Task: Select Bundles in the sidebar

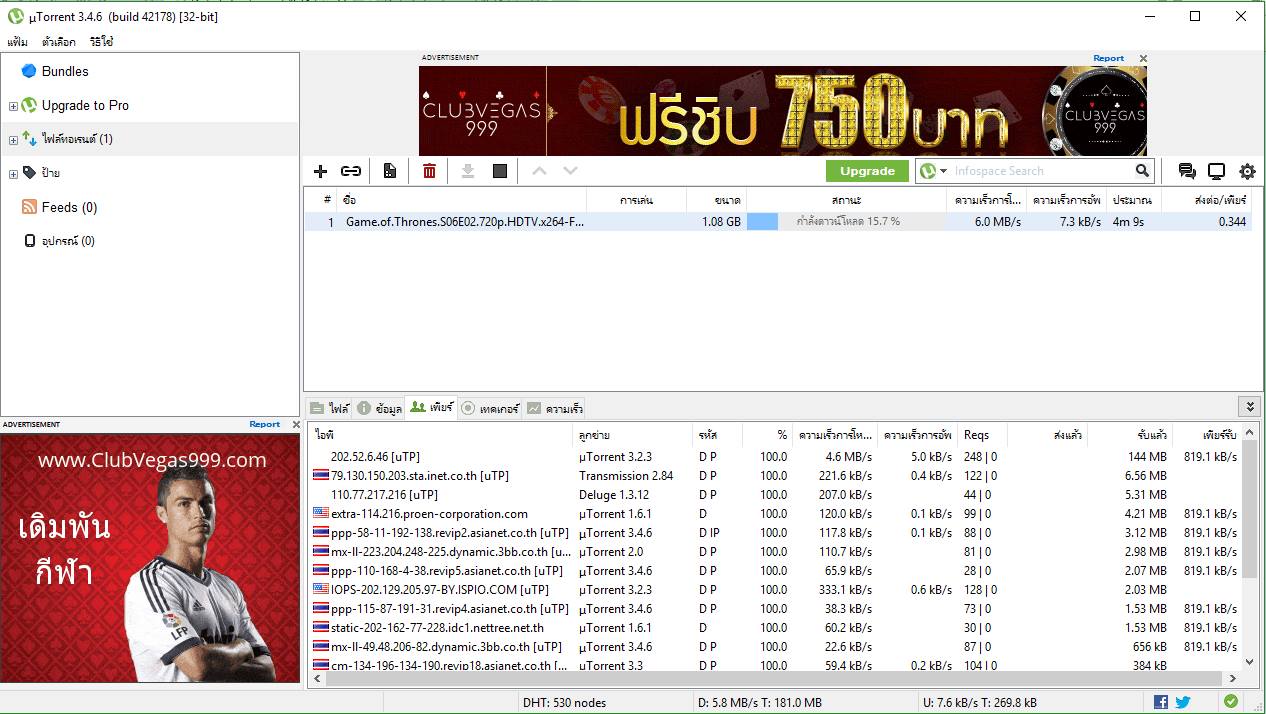Action: (x=65, y=72)
